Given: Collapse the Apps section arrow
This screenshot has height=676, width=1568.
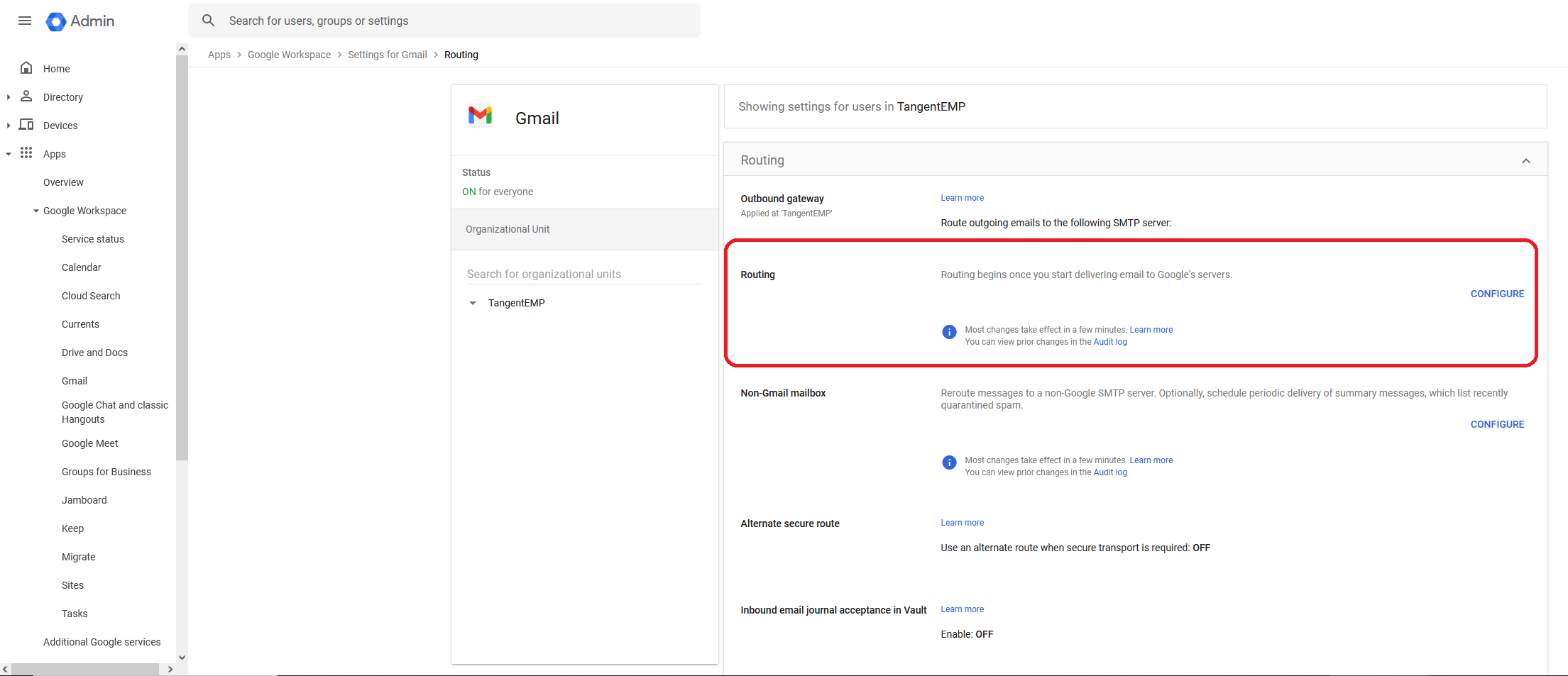Looking at the screenshot, I should tap(9, 154).
